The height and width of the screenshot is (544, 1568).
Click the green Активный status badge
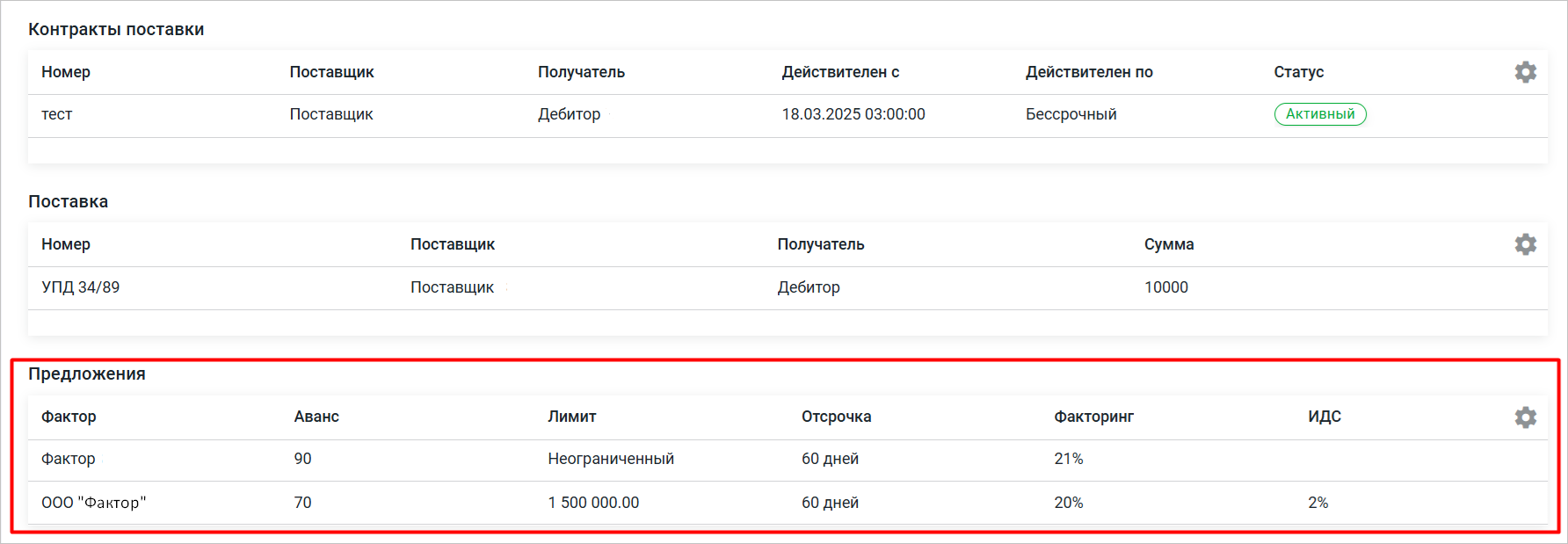1319,114
